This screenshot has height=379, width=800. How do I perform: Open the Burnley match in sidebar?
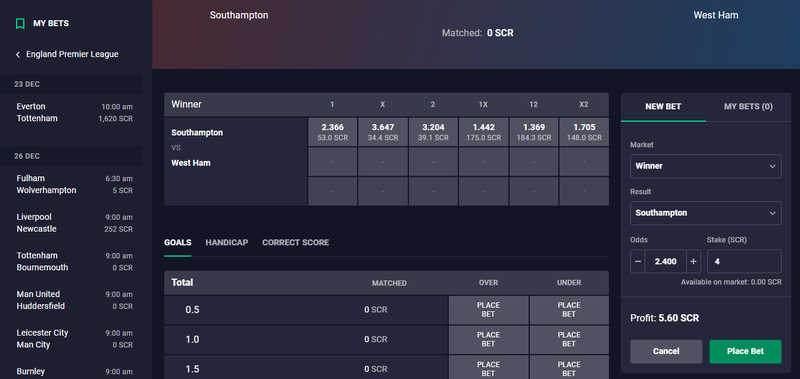[74, 371]
